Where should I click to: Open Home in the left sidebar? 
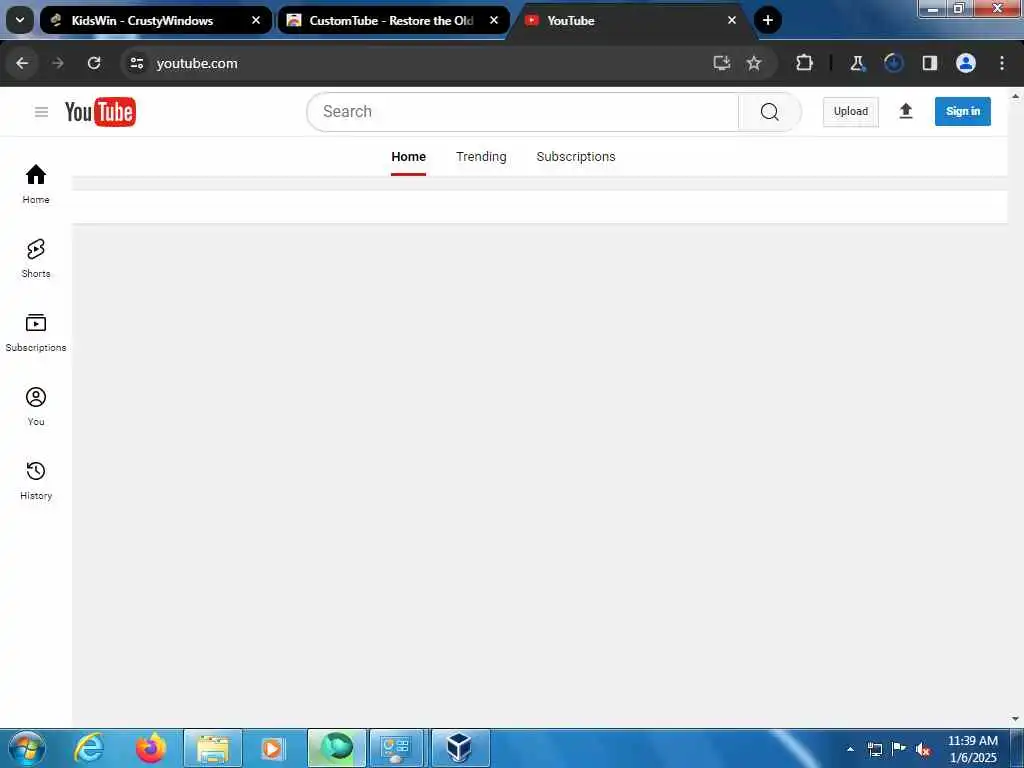coord(36,184)
